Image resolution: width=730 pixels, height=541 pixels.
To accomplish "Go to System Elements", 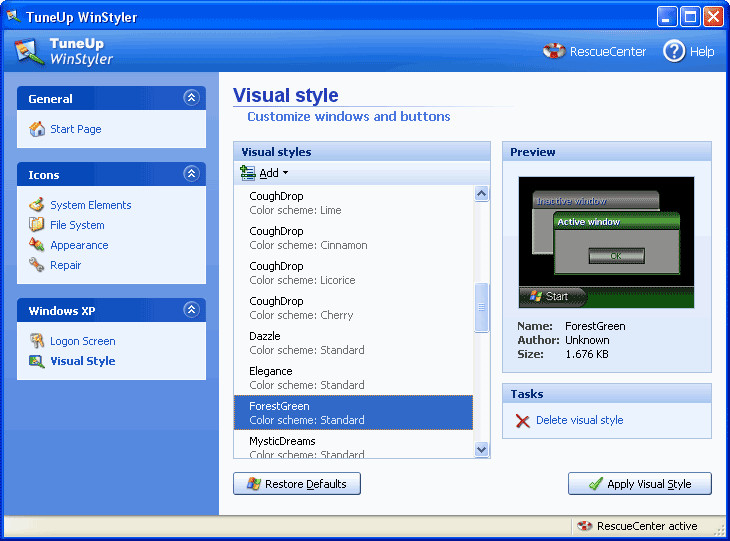I will (x=91, y=205).
